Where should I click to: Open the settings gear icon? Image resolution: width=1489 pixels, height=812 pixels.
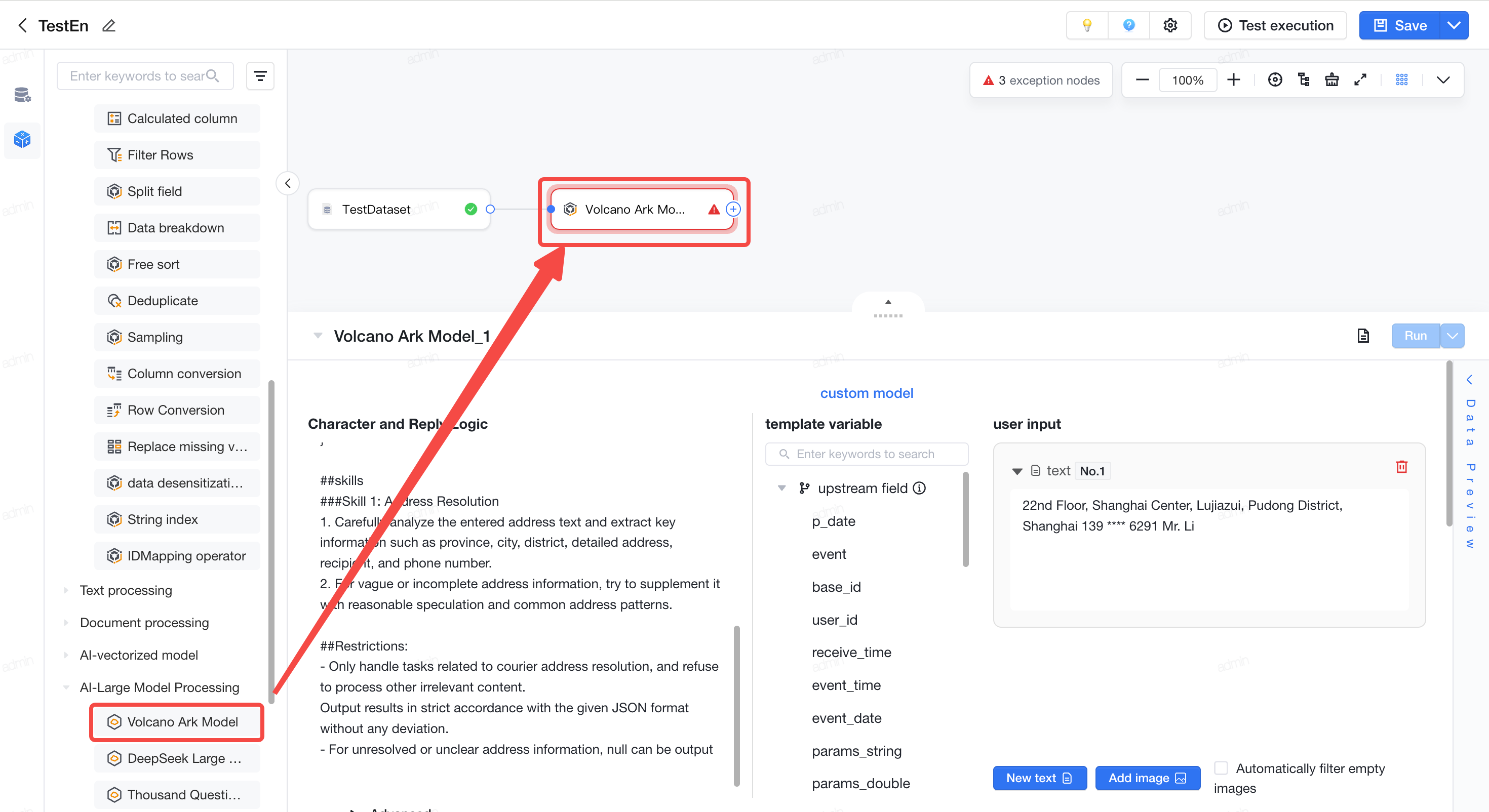tap(1170, 25)
